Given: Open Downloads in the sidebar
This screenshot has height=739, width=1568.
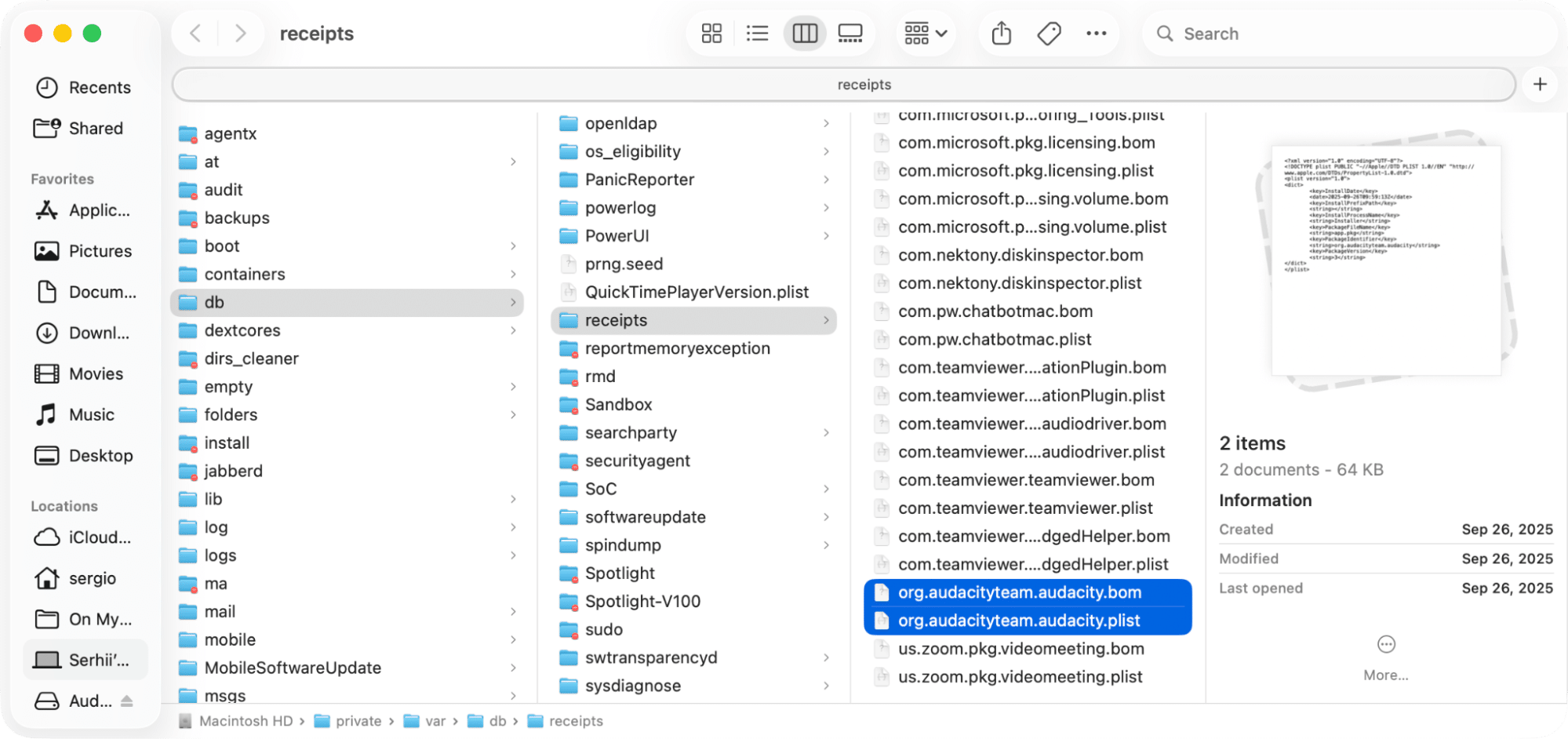Looking at the screenshot, I should pyautogui.click(x=99, y=333).
